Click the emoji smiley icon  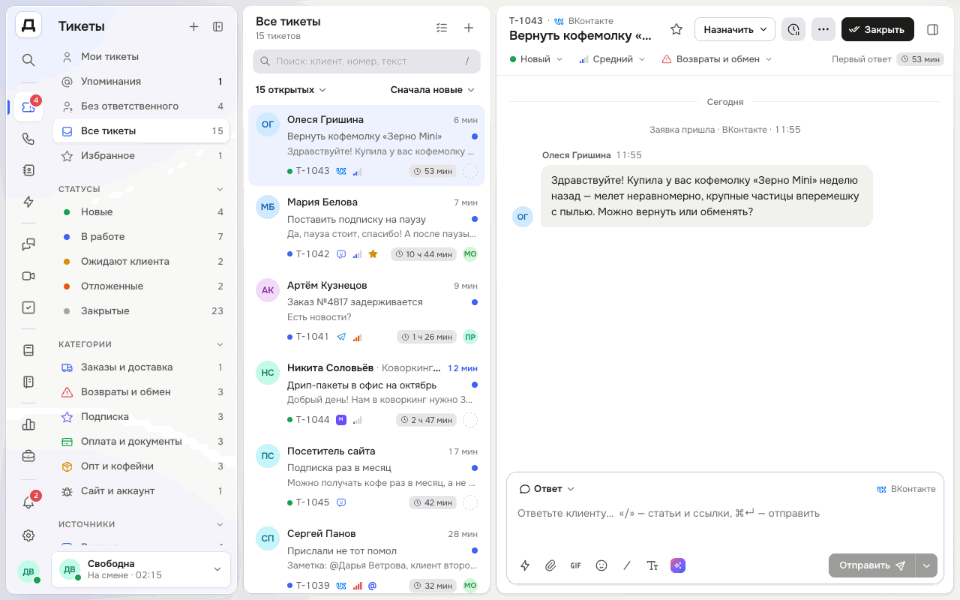tap(601, 566)
